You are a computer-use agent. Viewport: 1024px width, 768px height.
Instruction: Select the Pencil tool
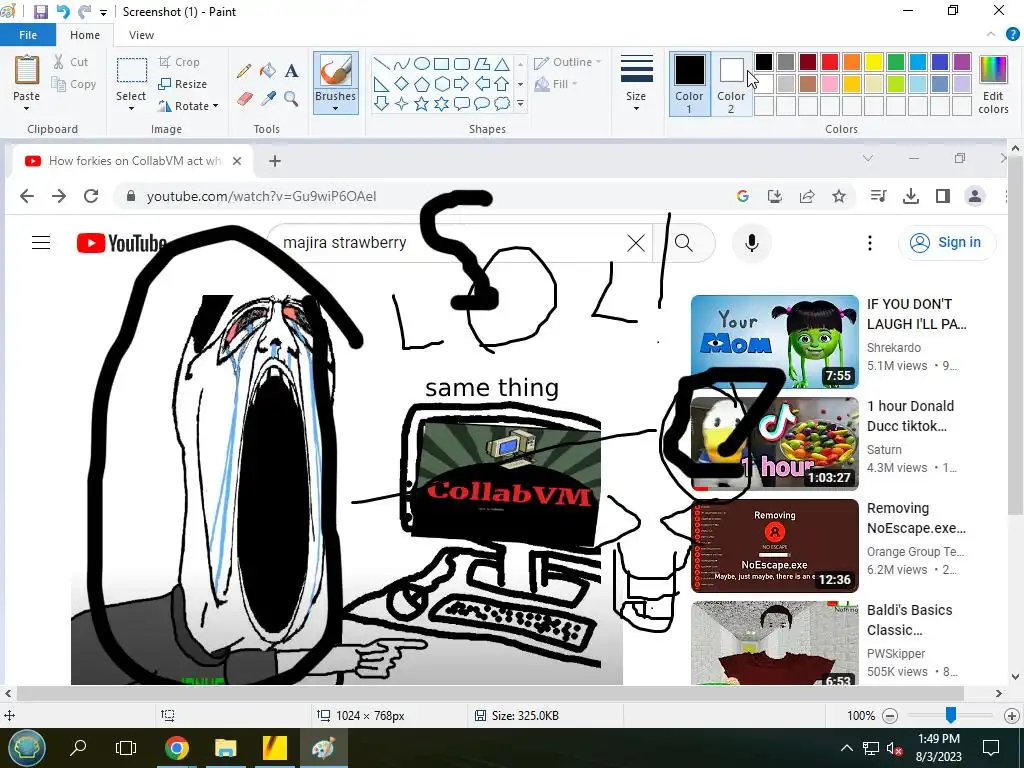244,71
